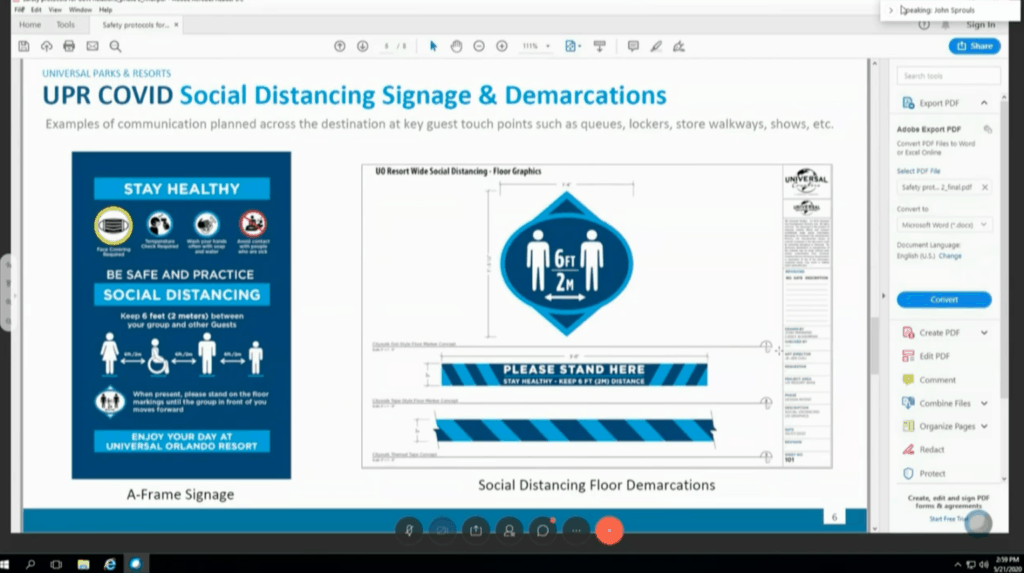The image size is (1024, 573).
Task: Click the zoom out minus icon
Action: 479,46
